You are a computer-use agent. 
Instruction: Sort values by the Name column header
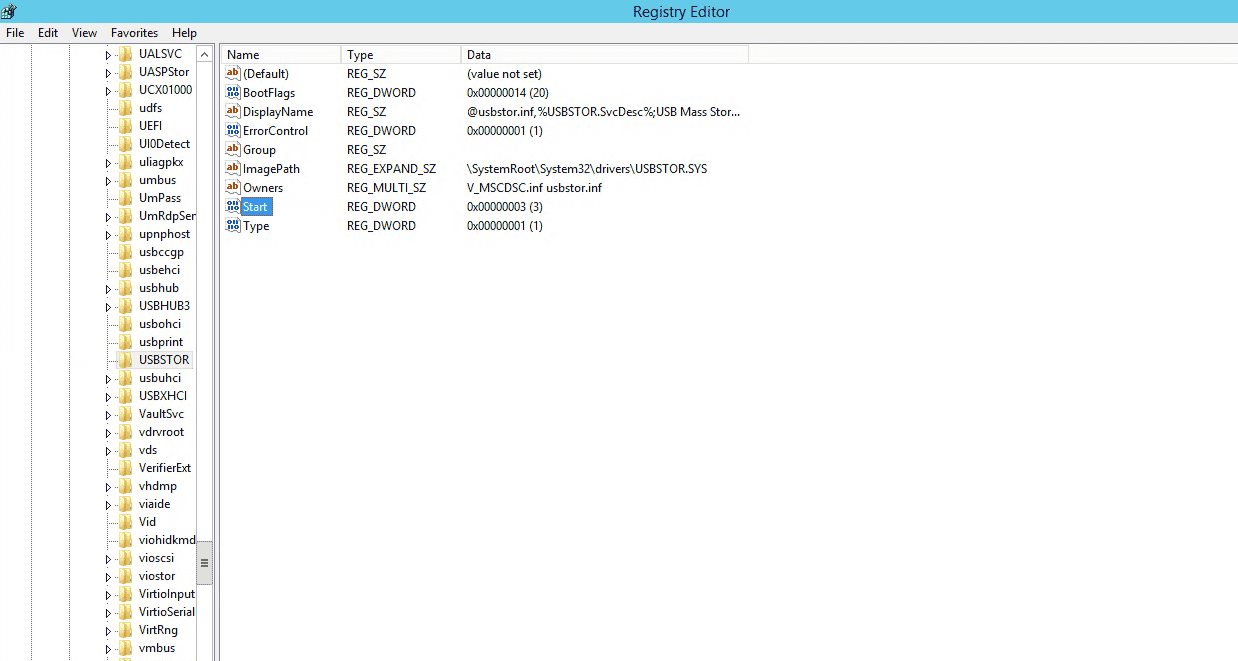click(281, 55)
